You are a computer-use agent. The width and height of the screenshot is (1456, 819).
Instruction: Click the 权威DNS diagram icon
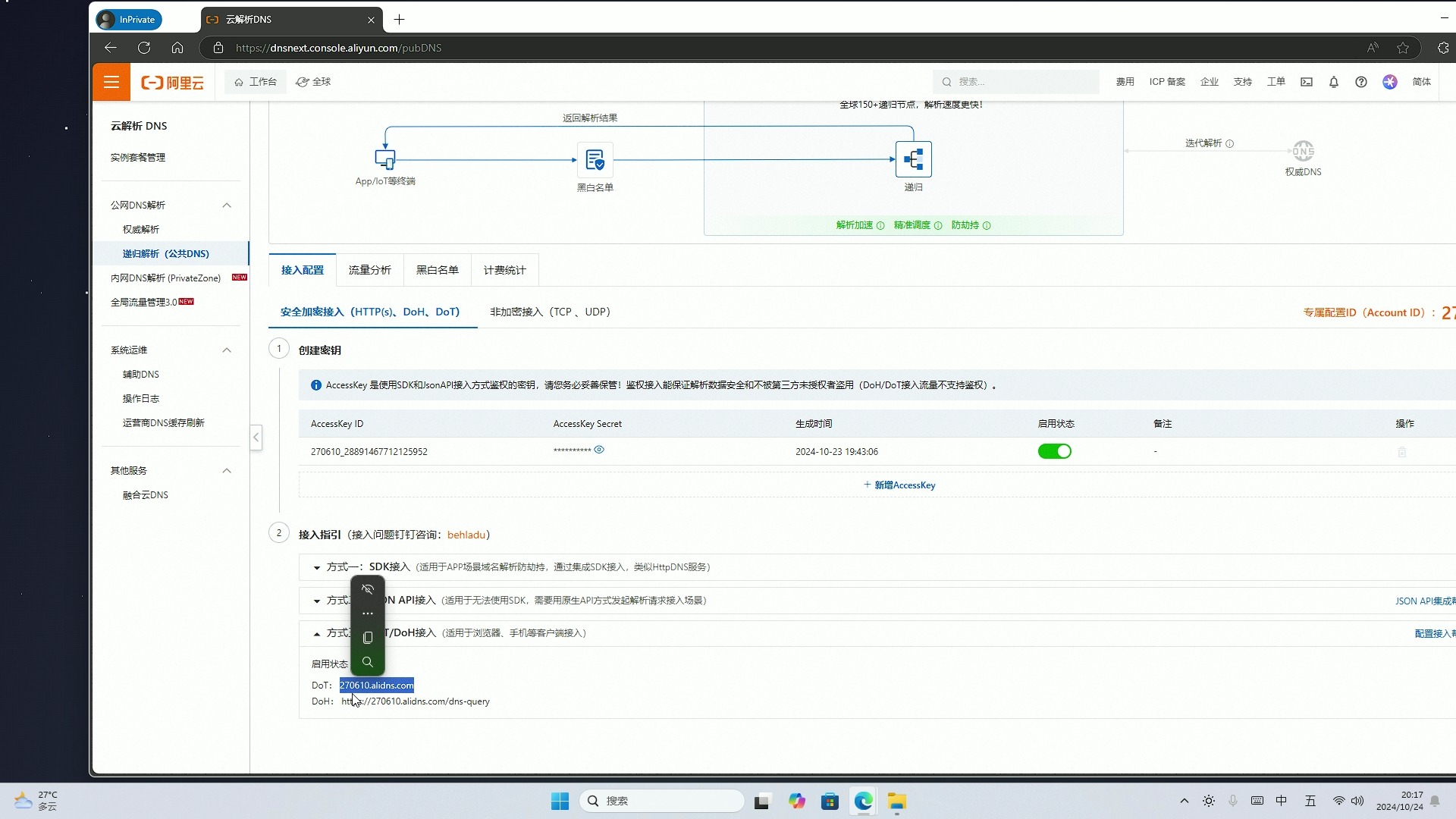tap(1303, 151)
